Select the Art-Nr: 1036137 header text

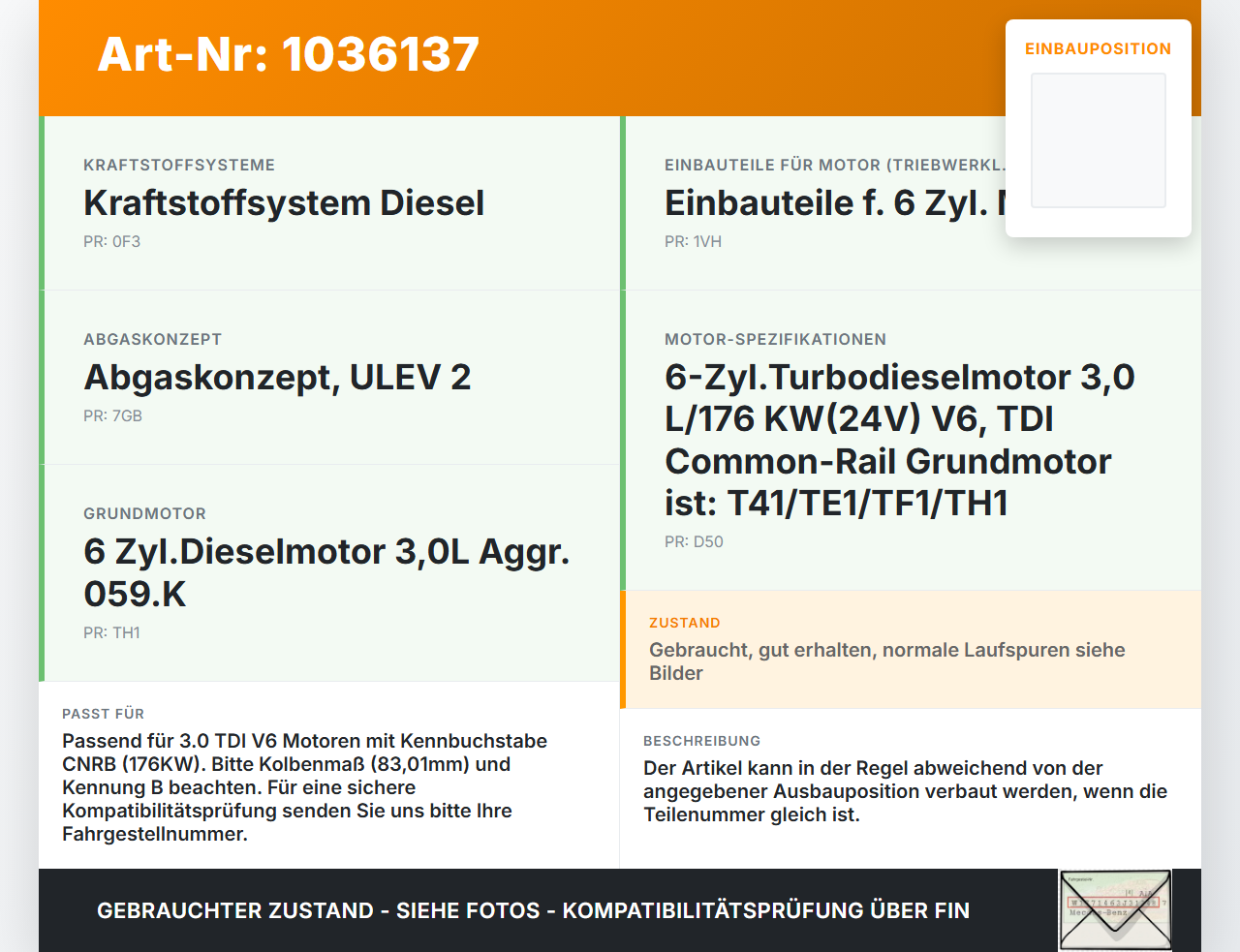(x=289, y=54)
